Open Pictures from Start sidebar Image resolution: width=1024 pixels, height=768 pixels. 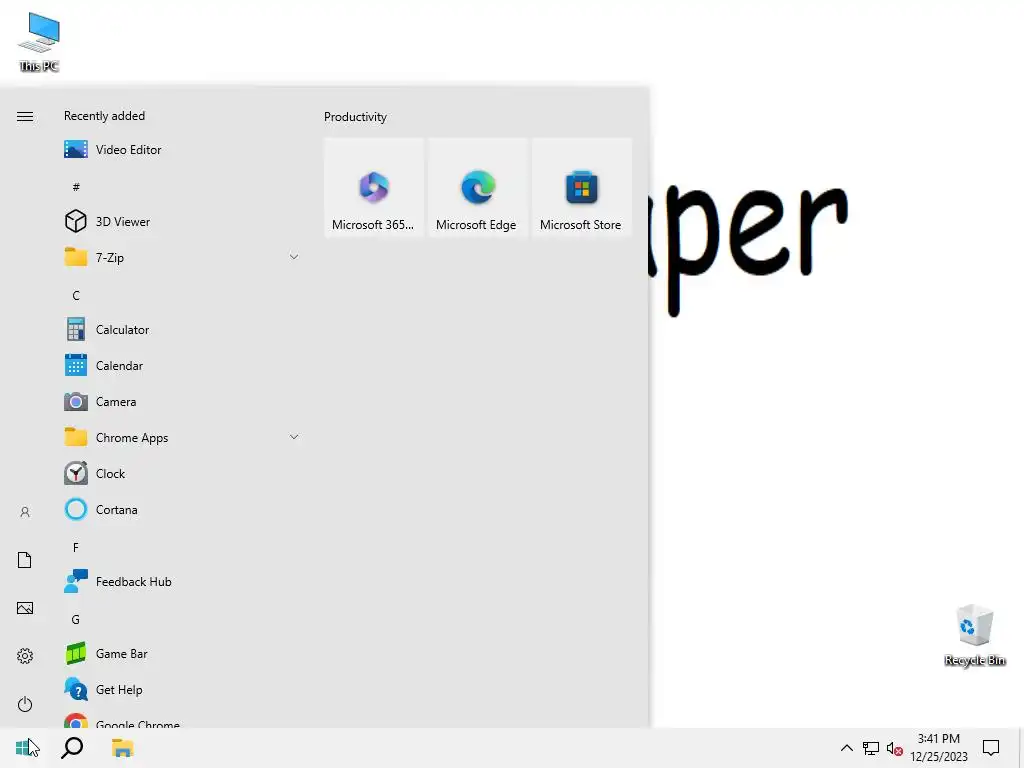[x=25, y=608]
